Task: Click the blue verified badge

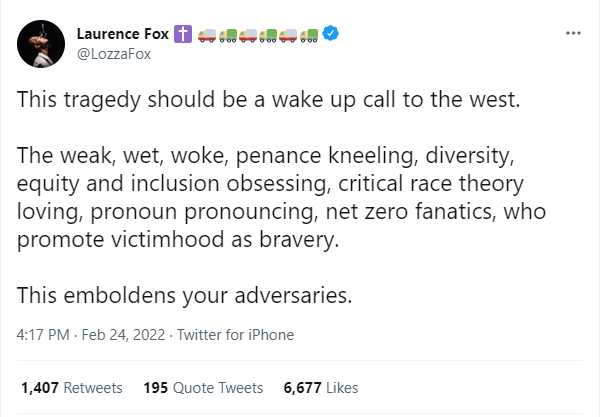Action: (x=333, y=34)
